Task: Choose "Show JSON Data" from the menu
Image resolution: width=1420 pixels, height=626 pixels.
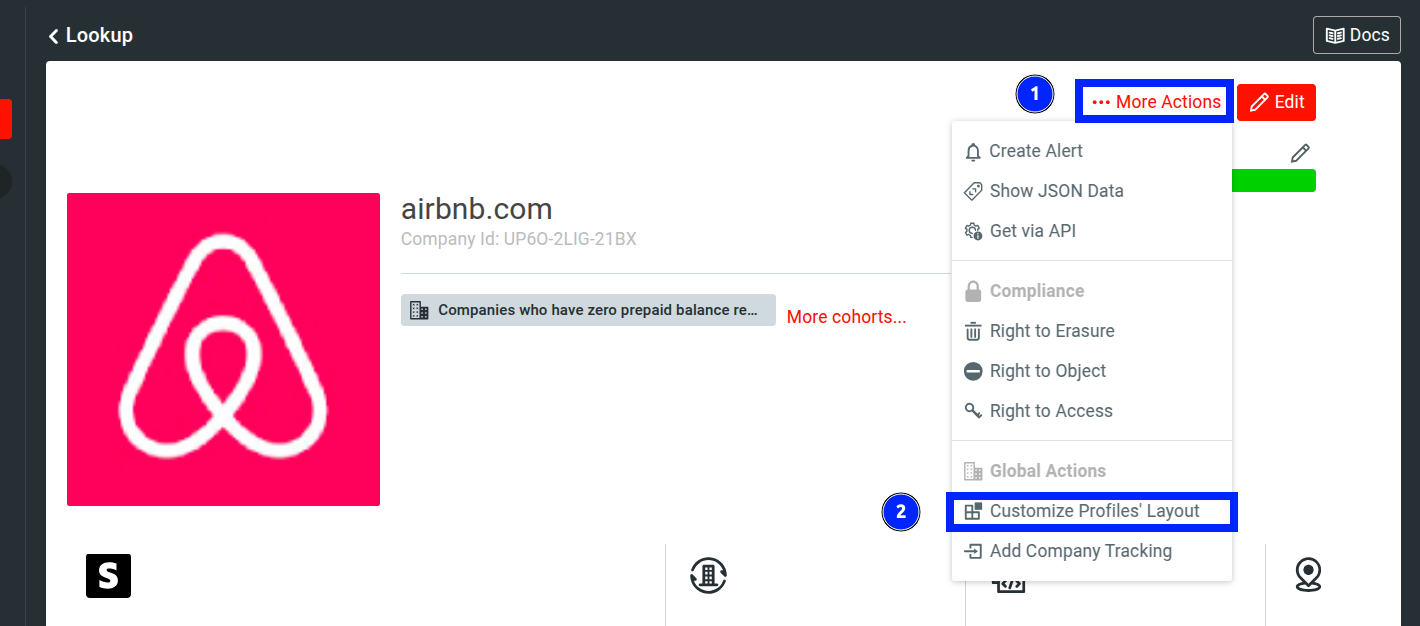Action: point(1056,190)
